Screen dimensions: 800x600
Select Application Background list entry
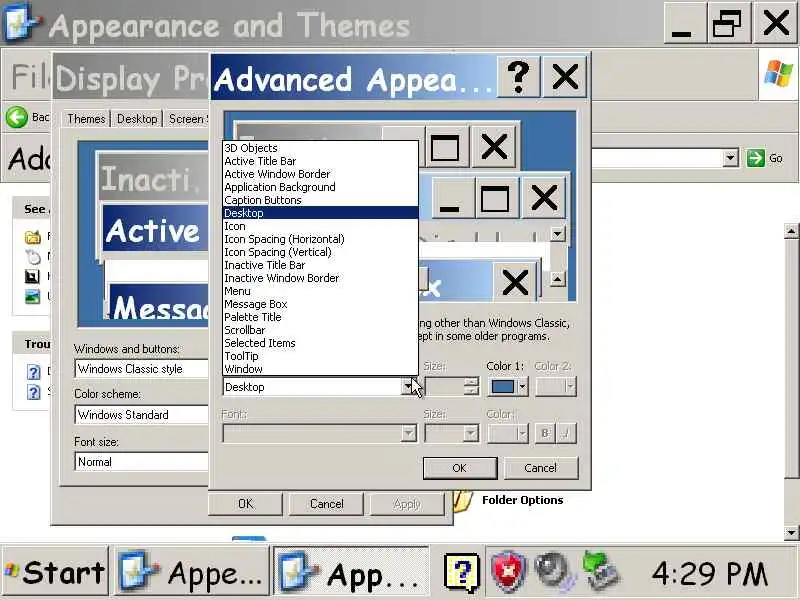tap(320, 187)
